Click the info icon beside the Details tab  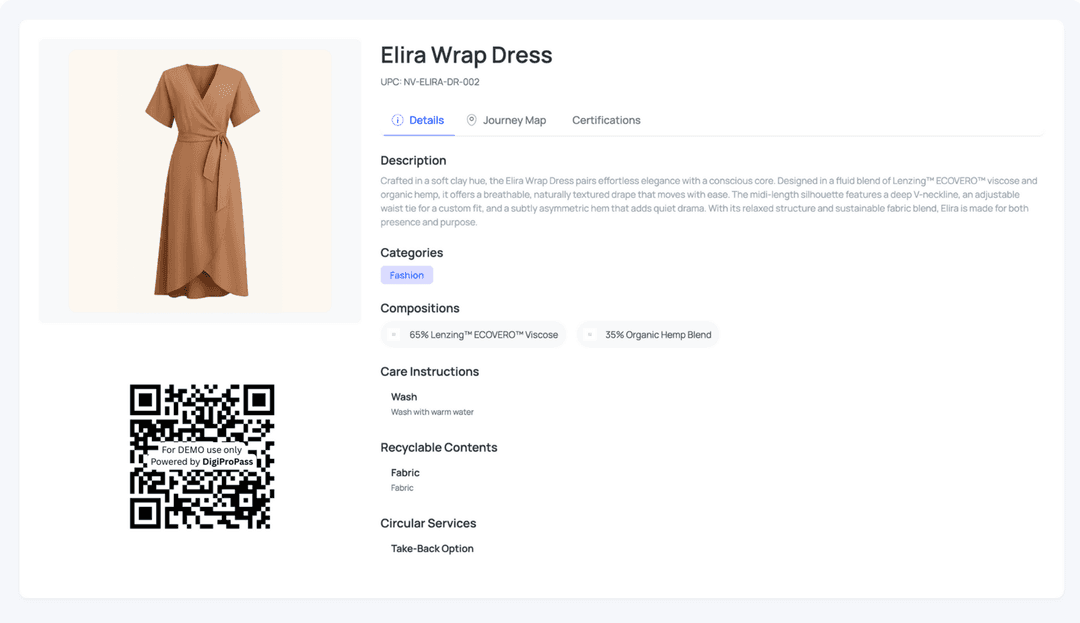point(399,120)
